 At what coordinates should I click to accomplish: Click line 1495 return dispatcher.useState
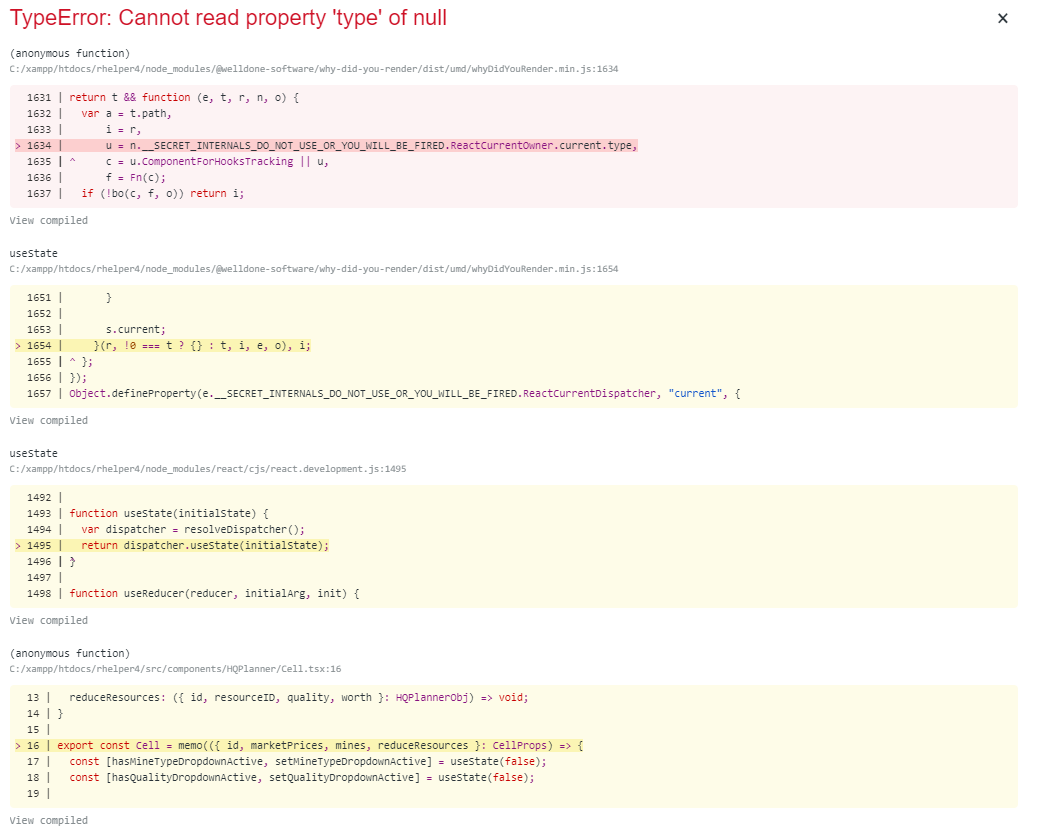(172, 545)
